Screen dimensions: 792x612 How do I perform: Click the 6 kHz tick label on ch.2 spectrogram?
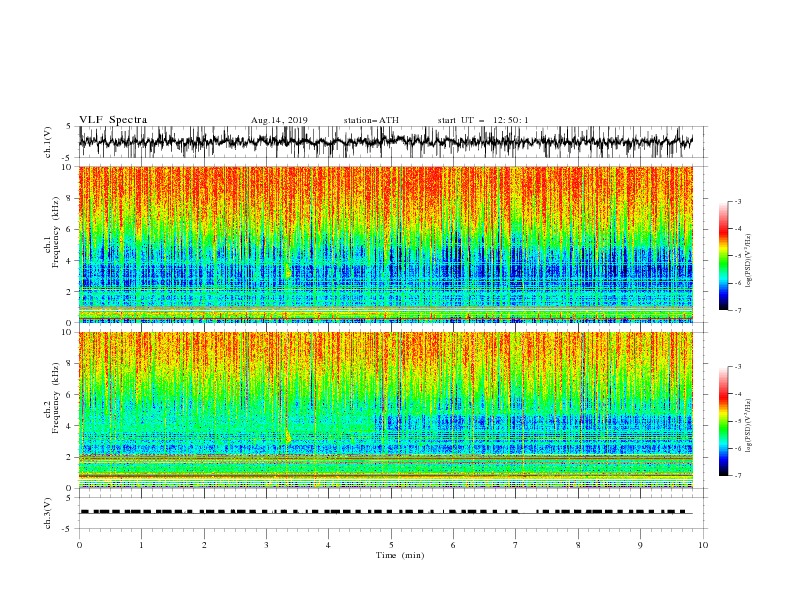pos(70,395)
